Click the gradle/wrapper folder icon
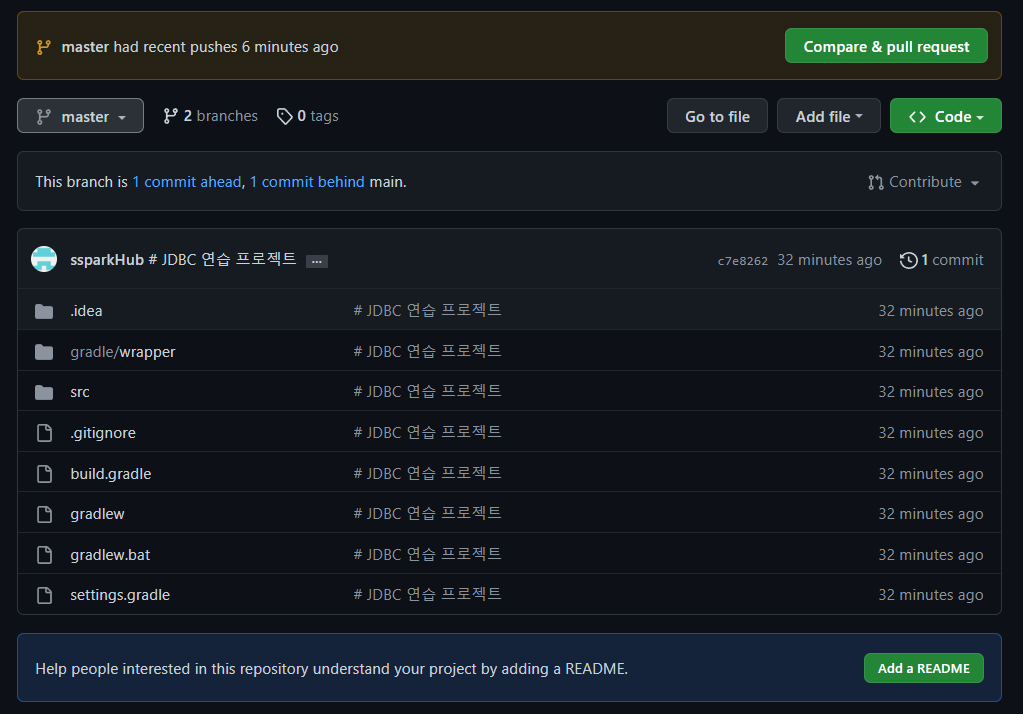1023x714 pixels. coord(44,352)
